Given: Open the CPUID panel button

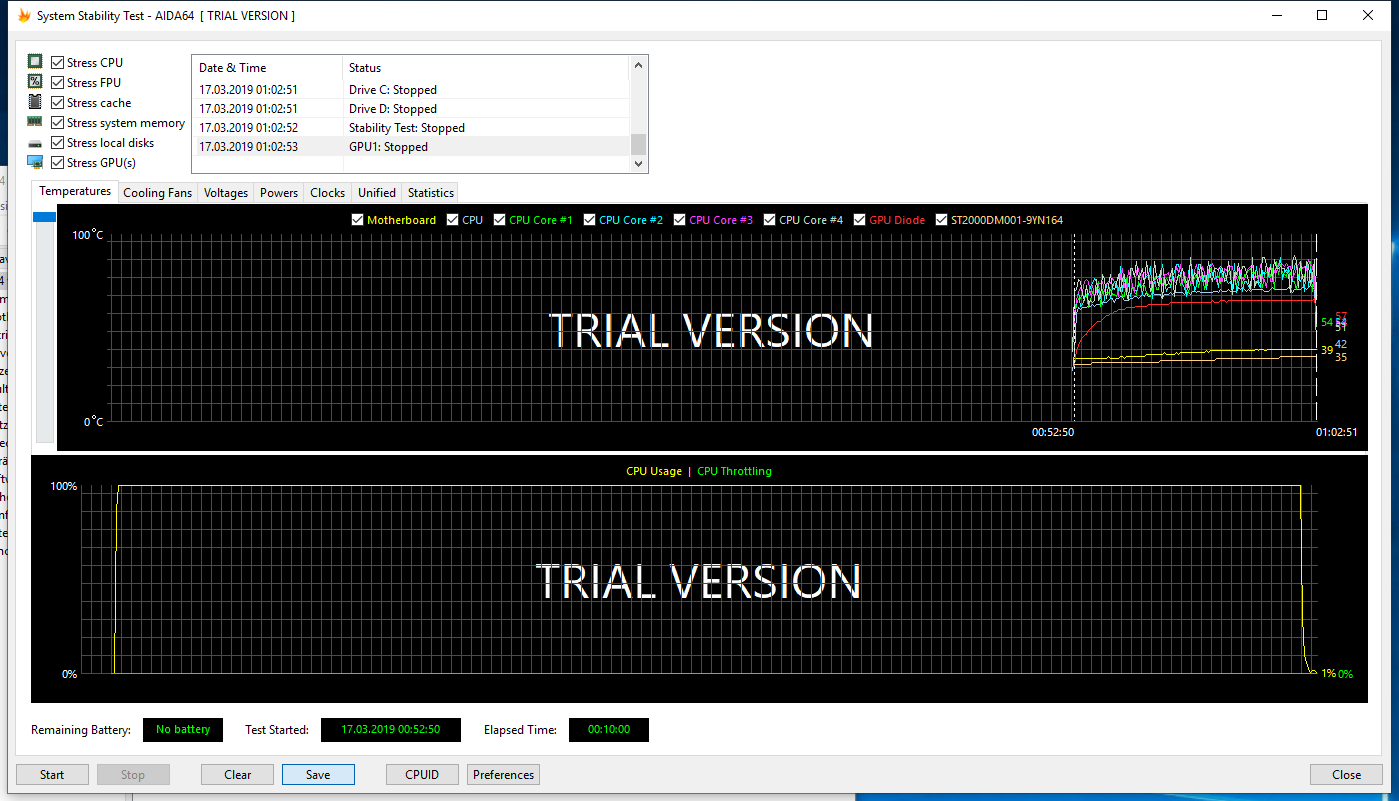Looking at the screenshot, I should 422,774.
